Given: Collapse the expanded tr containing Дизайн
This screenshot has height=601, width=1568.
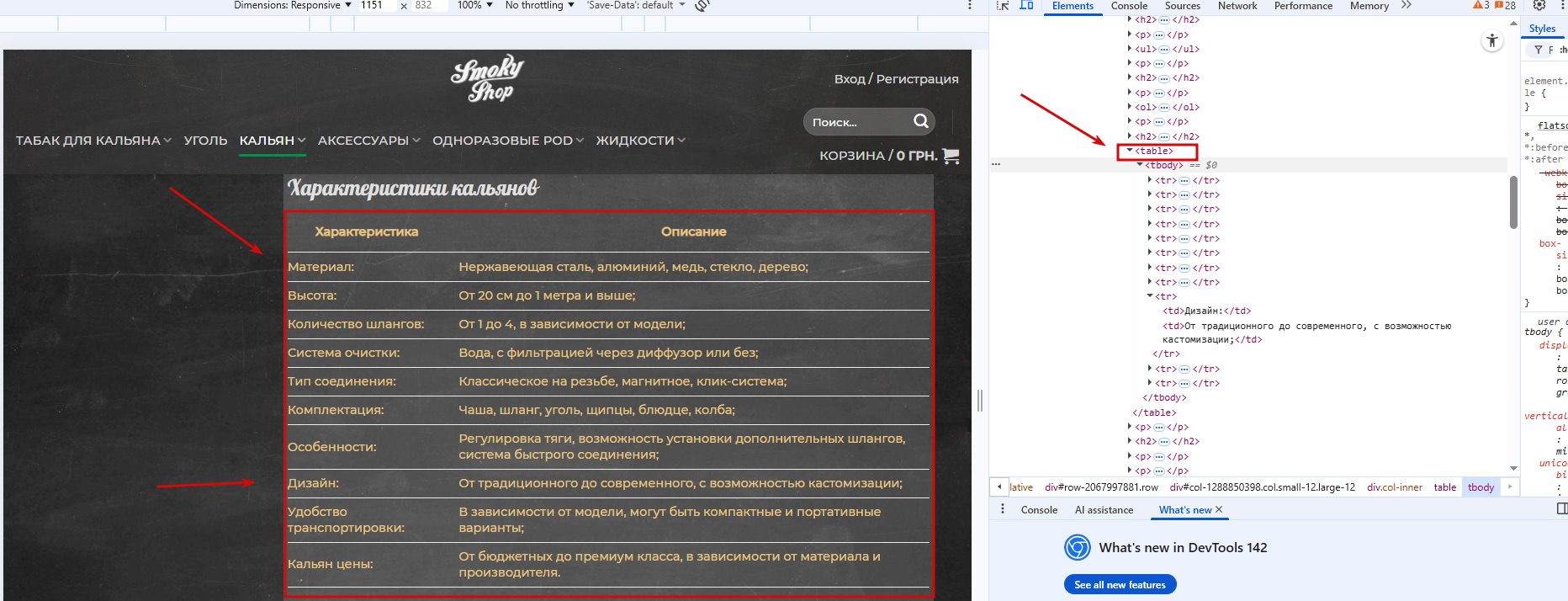Looking at the screenshot, I should [x=1150, y=296].
